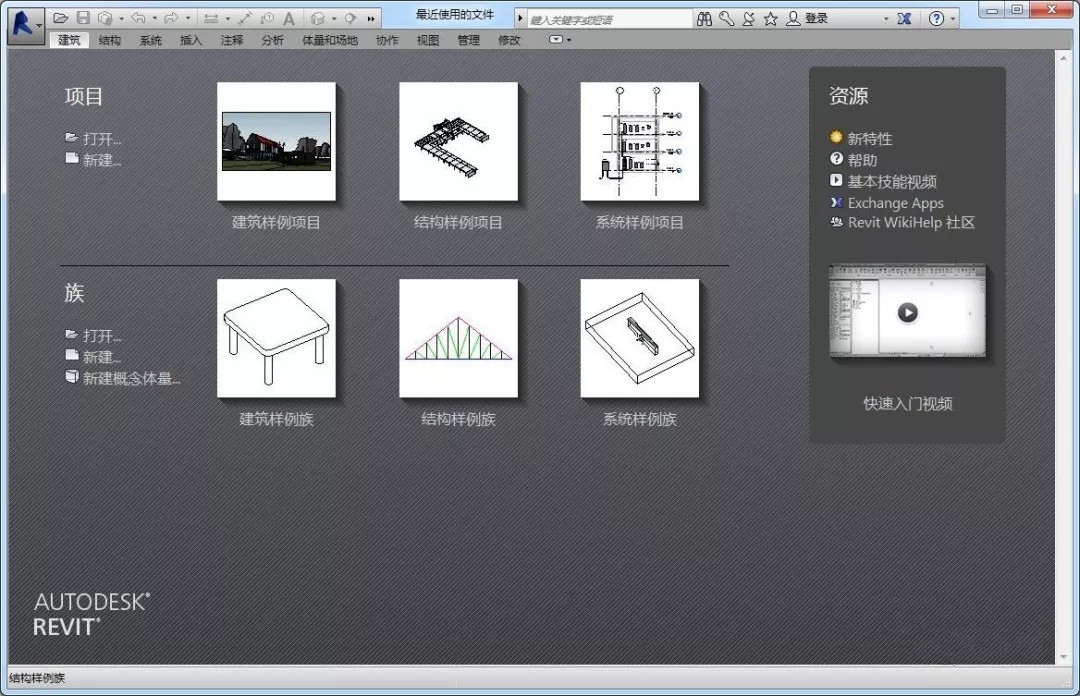Viewport: 1080px width, 696px height.
Task: Switch to the 注释 ribbon tab
Action: [x=232, y=41]
